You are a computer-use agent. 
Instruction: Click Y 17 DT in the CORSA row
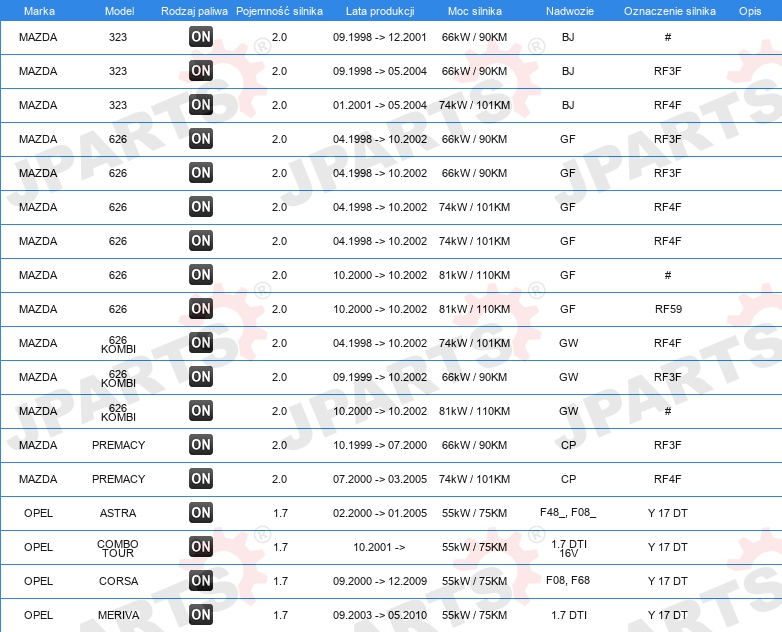[x=668, y=581]
